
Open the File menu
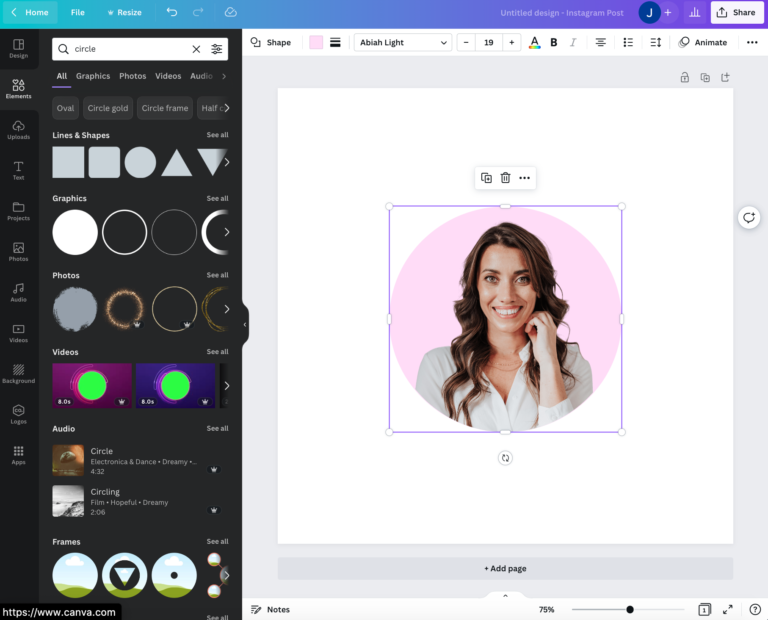[x=77, y=12]
